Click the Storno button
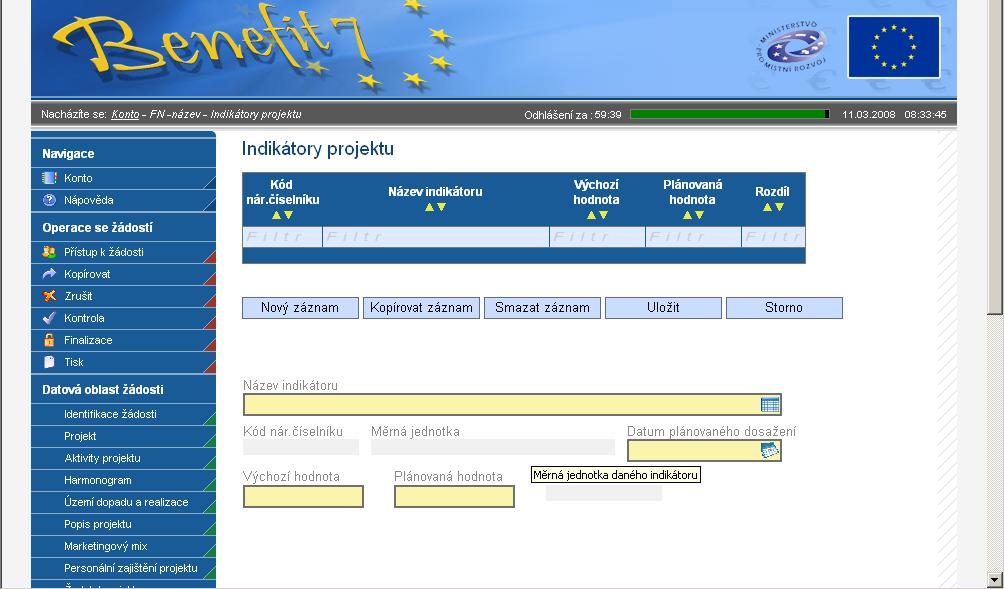The height and width of the screenshot is (589, 1005). click(x=784, y=308)
